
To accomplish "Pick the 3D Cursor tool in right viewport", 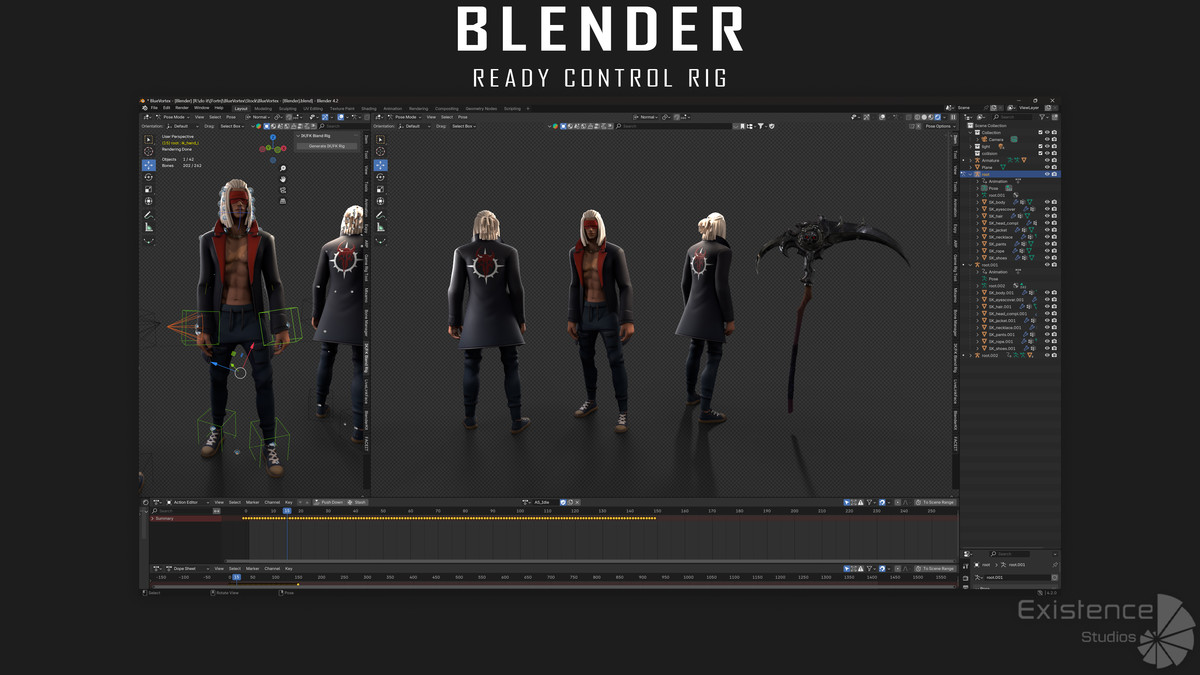I will [x=381, y=152].
